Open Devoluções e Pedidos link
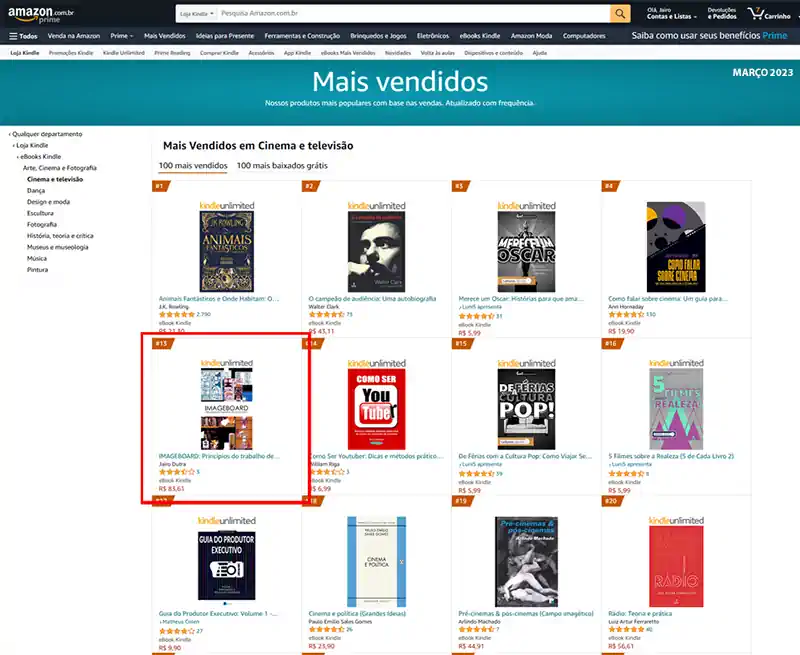Screen dimensions: 800x655 (x=722, y=13)
